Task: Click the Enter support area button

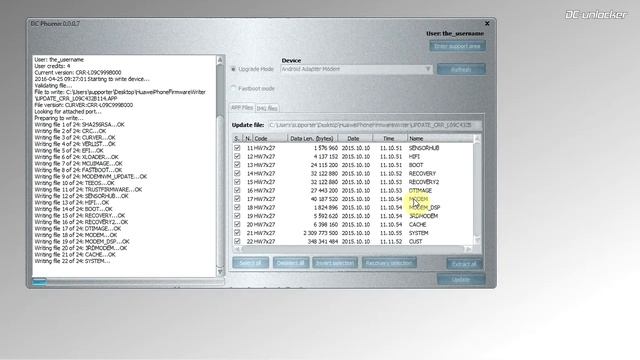Action: [457, 46]
